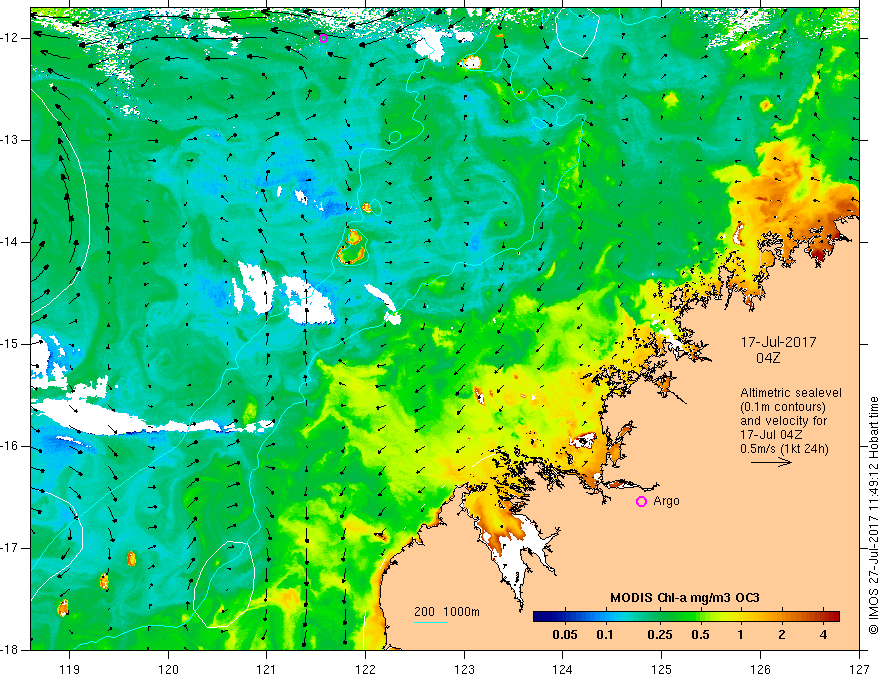This screenshot has width=880, height=680.
Task: Click latitude axis label '-15'
Action: (11, 344)
